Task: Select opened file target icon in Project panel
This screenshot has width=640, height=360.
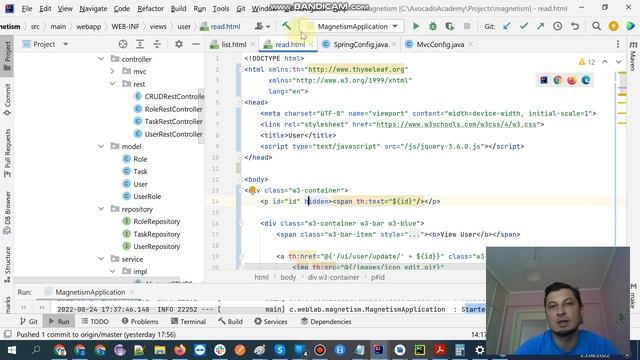Action: (122, 44)
